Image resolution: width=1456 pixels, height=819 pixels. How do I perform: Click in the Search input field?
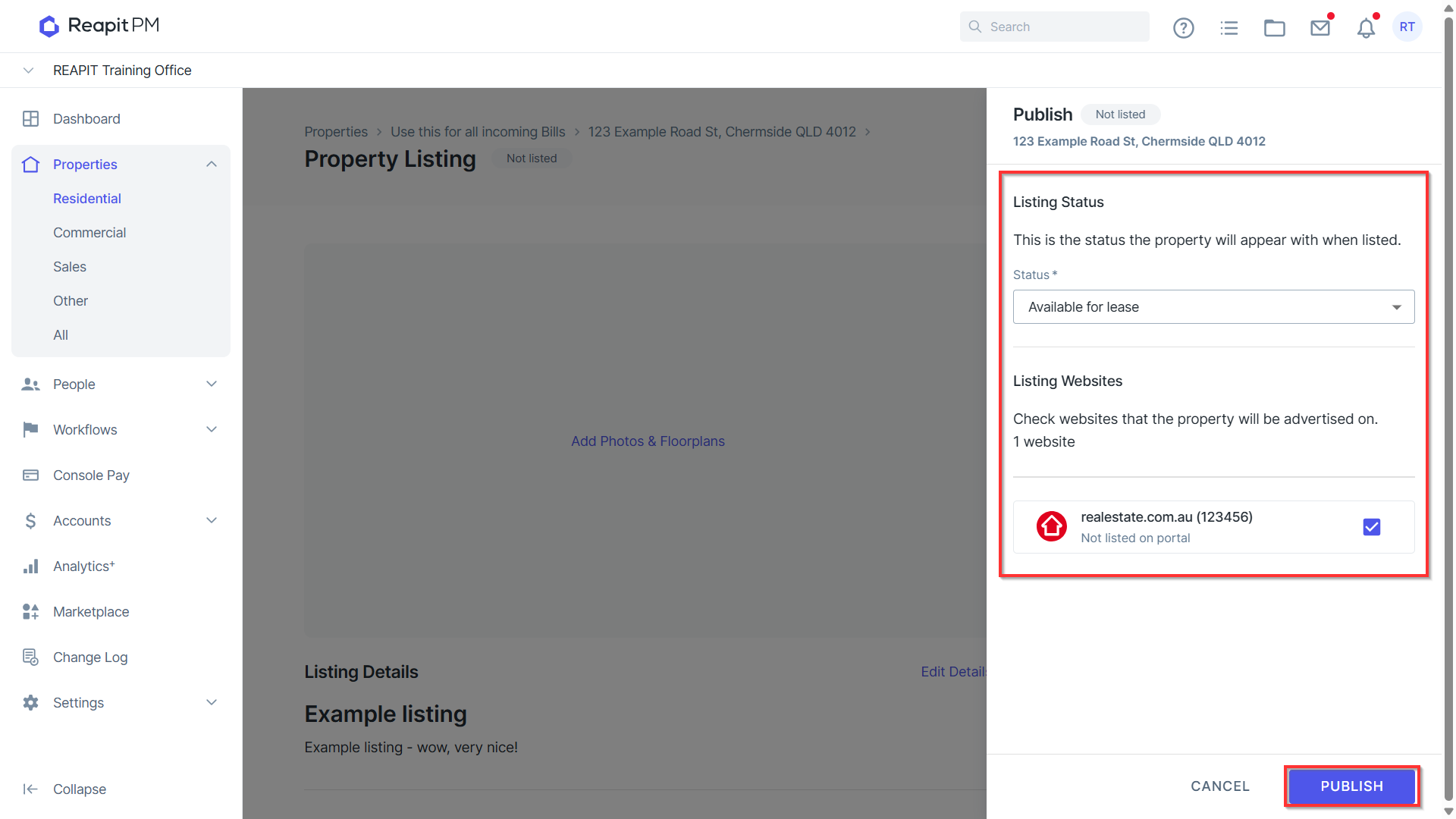(1054, 27)
